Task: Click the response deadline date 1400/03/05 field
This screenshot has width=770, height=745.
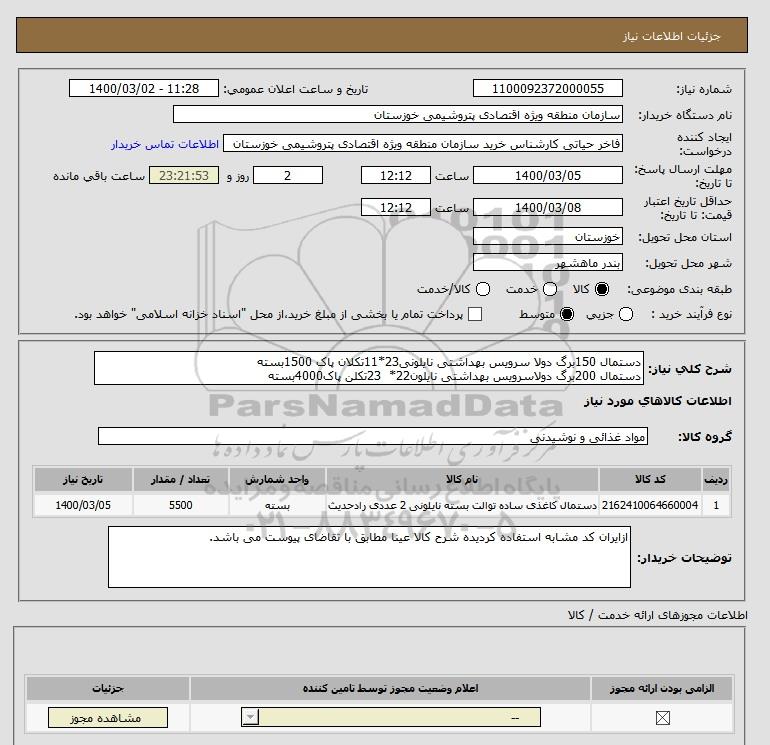Action: [x=548, y=175]
